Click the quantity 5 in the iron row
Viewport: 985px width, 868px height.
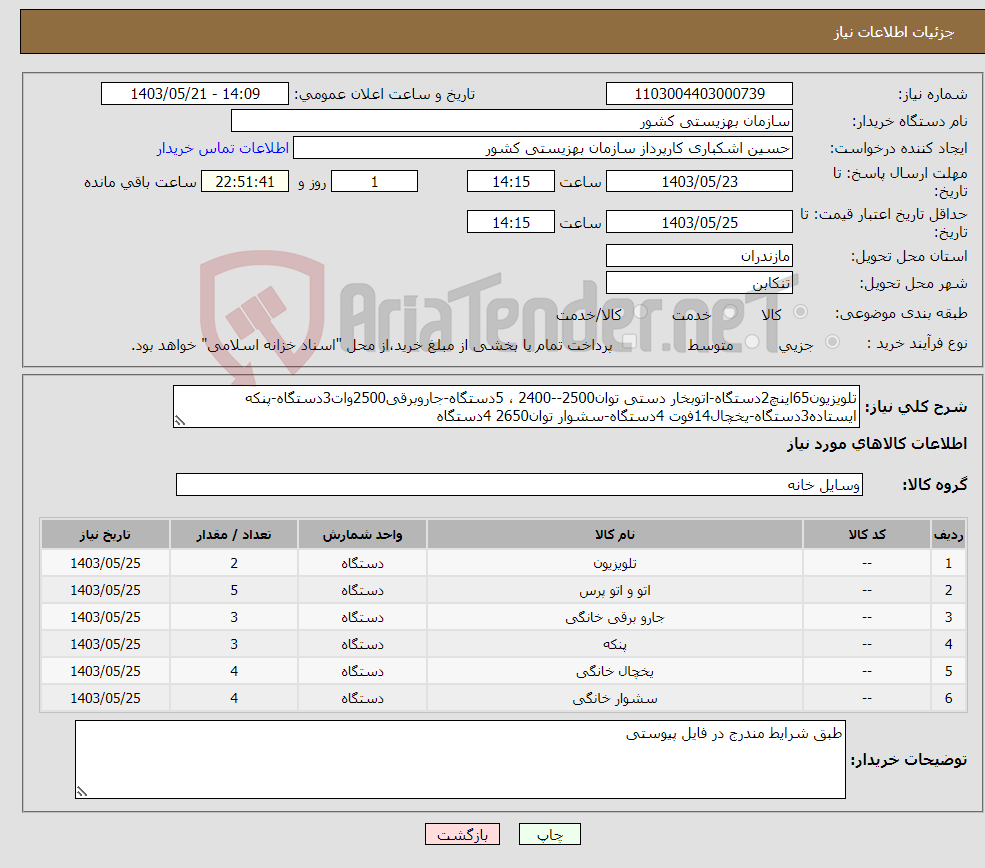[x=234, y=590]
